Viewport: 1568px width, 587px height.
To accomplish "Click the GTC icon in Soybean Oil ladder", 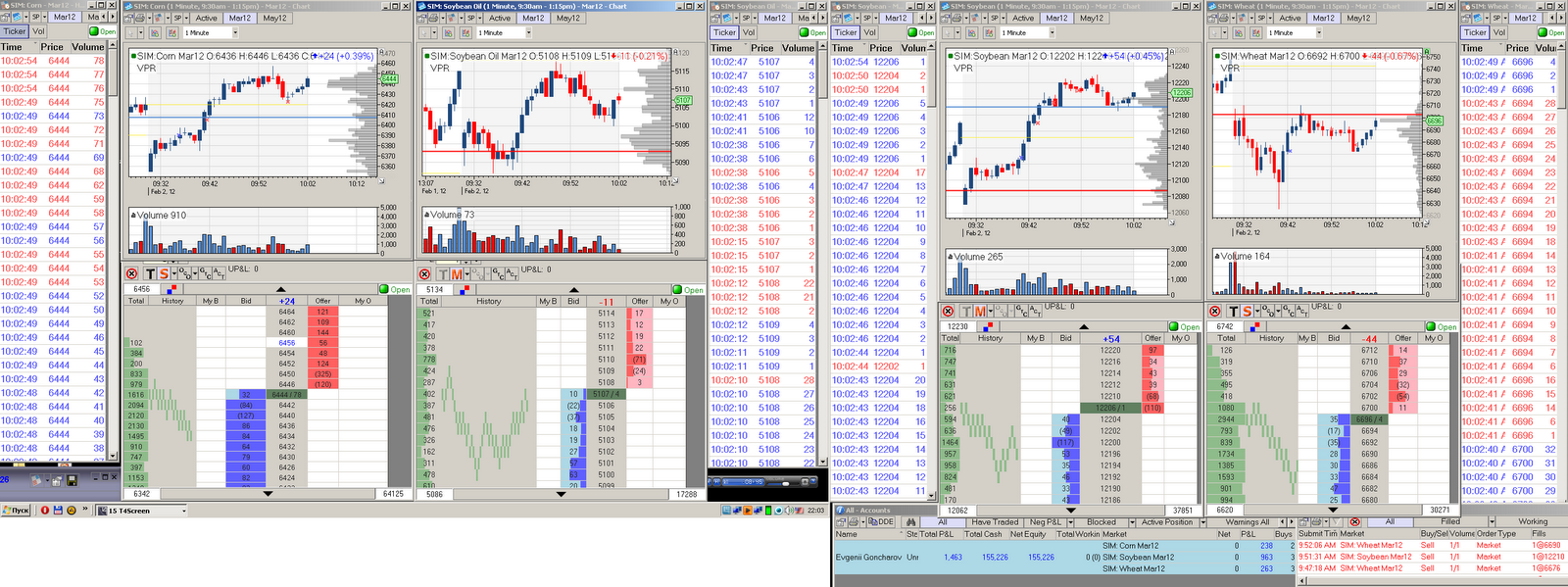I will (498, 273).
